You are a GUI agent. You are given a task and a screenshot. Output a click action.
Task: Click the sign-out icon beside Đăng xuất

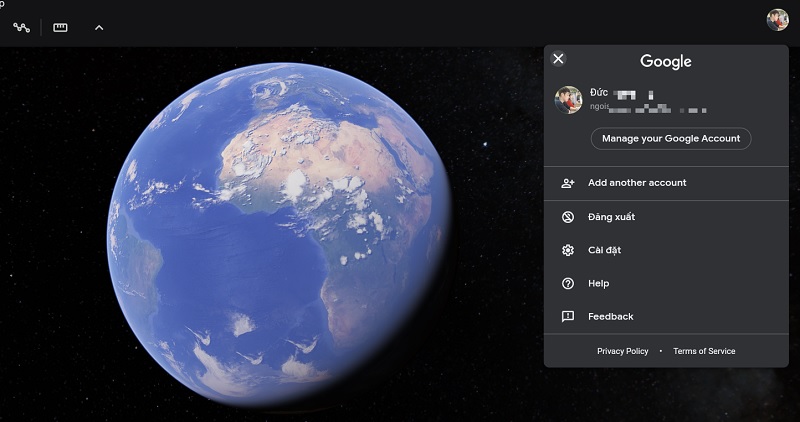click(x=568, y=217)
